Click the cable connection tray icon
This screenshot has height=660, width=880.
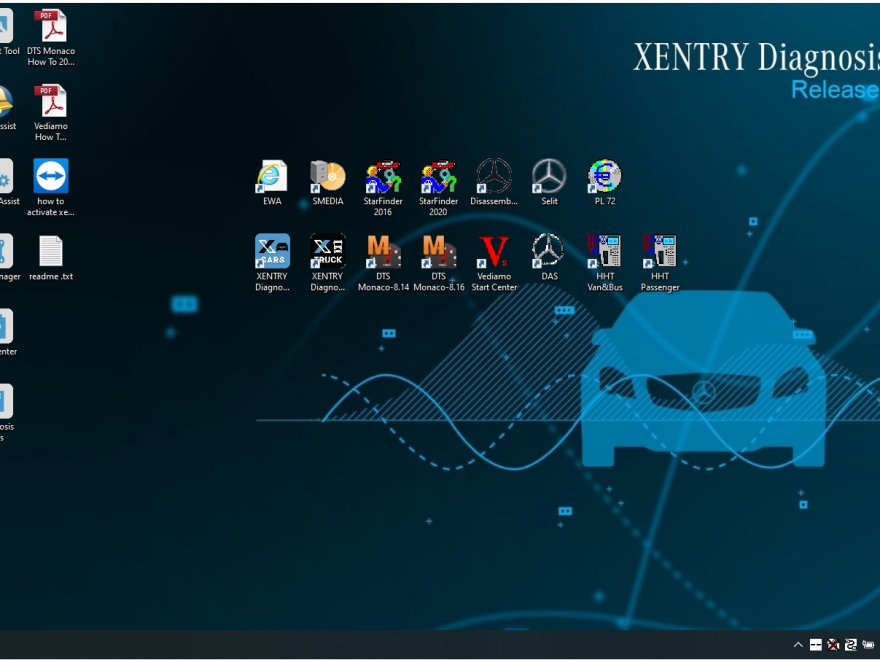pyautogui.click(x=850, y=645)
